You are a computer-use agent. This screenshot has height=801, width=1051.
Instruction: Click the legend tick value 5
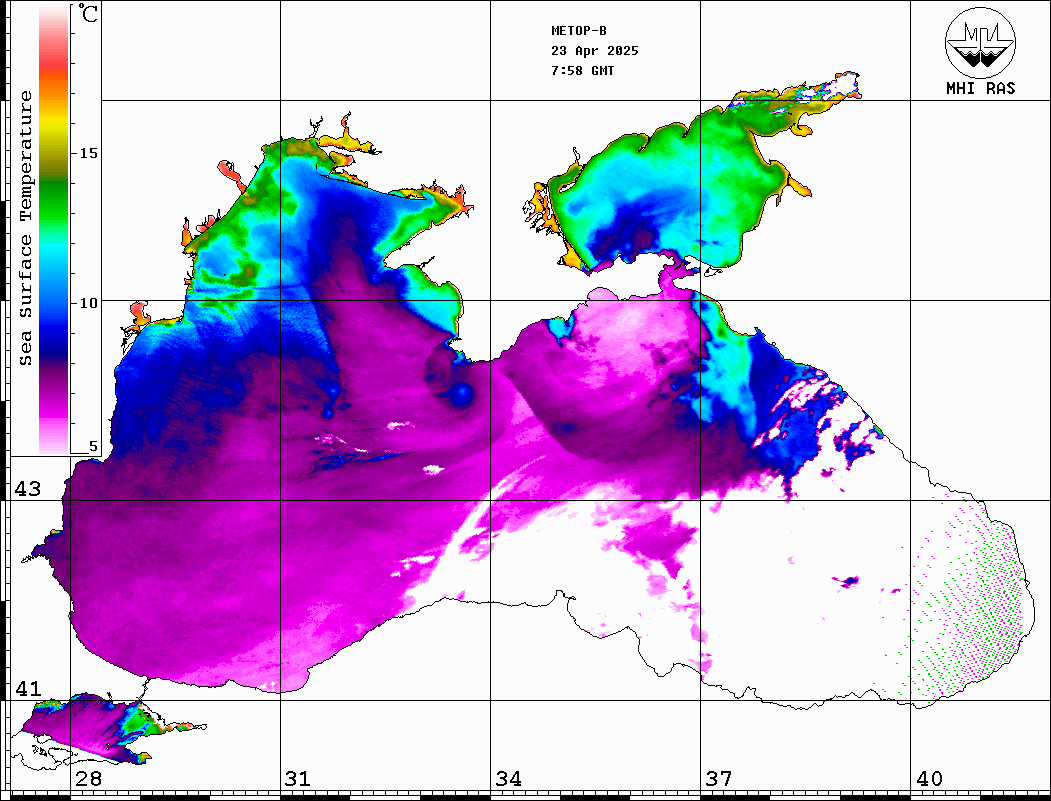coord(93,446)
